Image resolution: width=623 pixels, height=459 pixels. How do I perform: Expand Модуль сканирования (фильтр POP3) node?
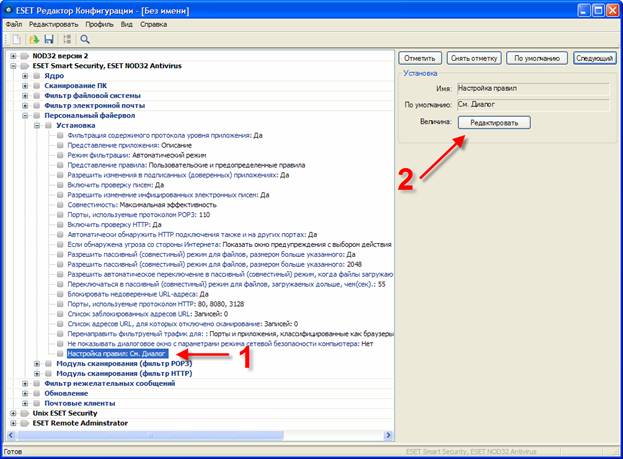point(37,364)
